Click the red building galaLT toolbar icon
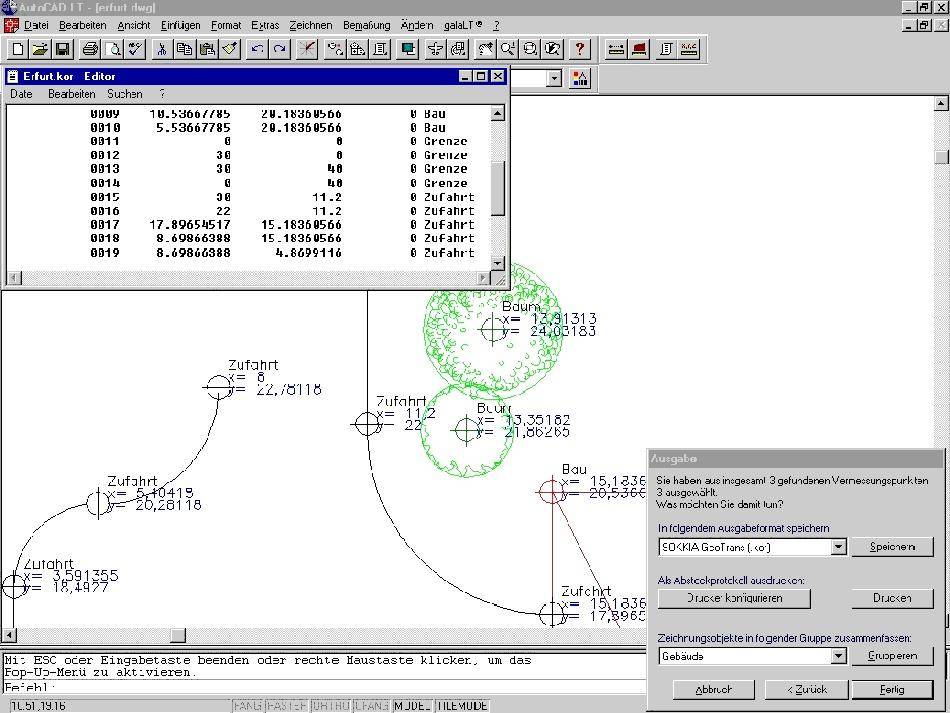 pos(639,49)
